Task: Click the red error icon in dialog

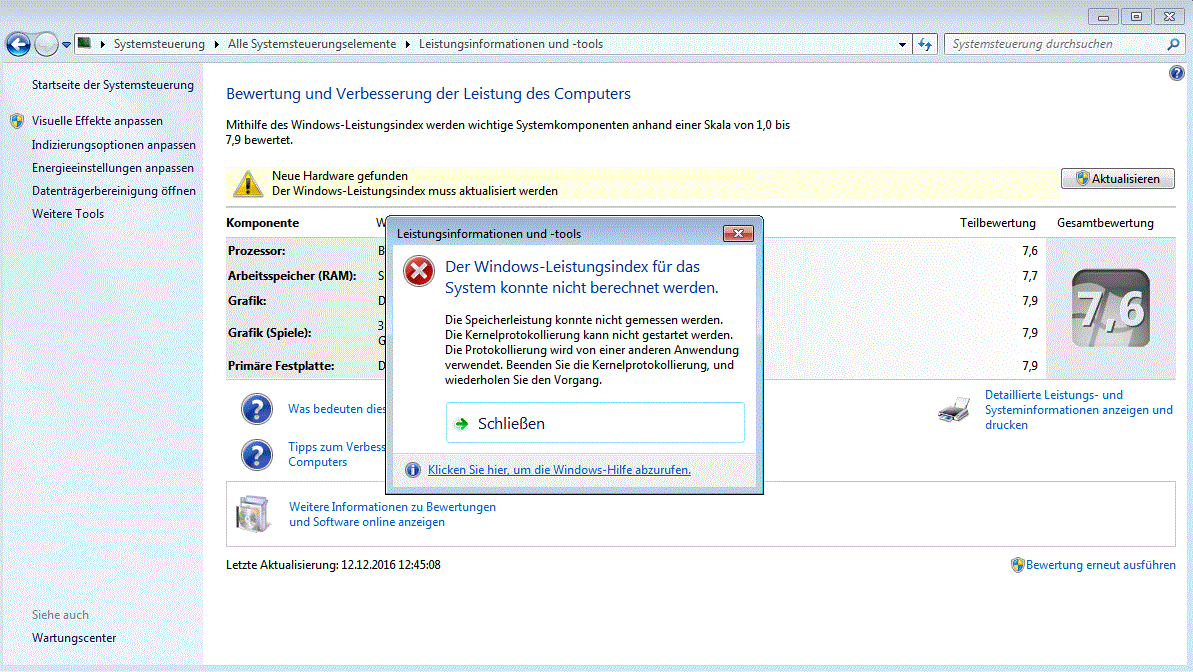Action: click(419, 271)
